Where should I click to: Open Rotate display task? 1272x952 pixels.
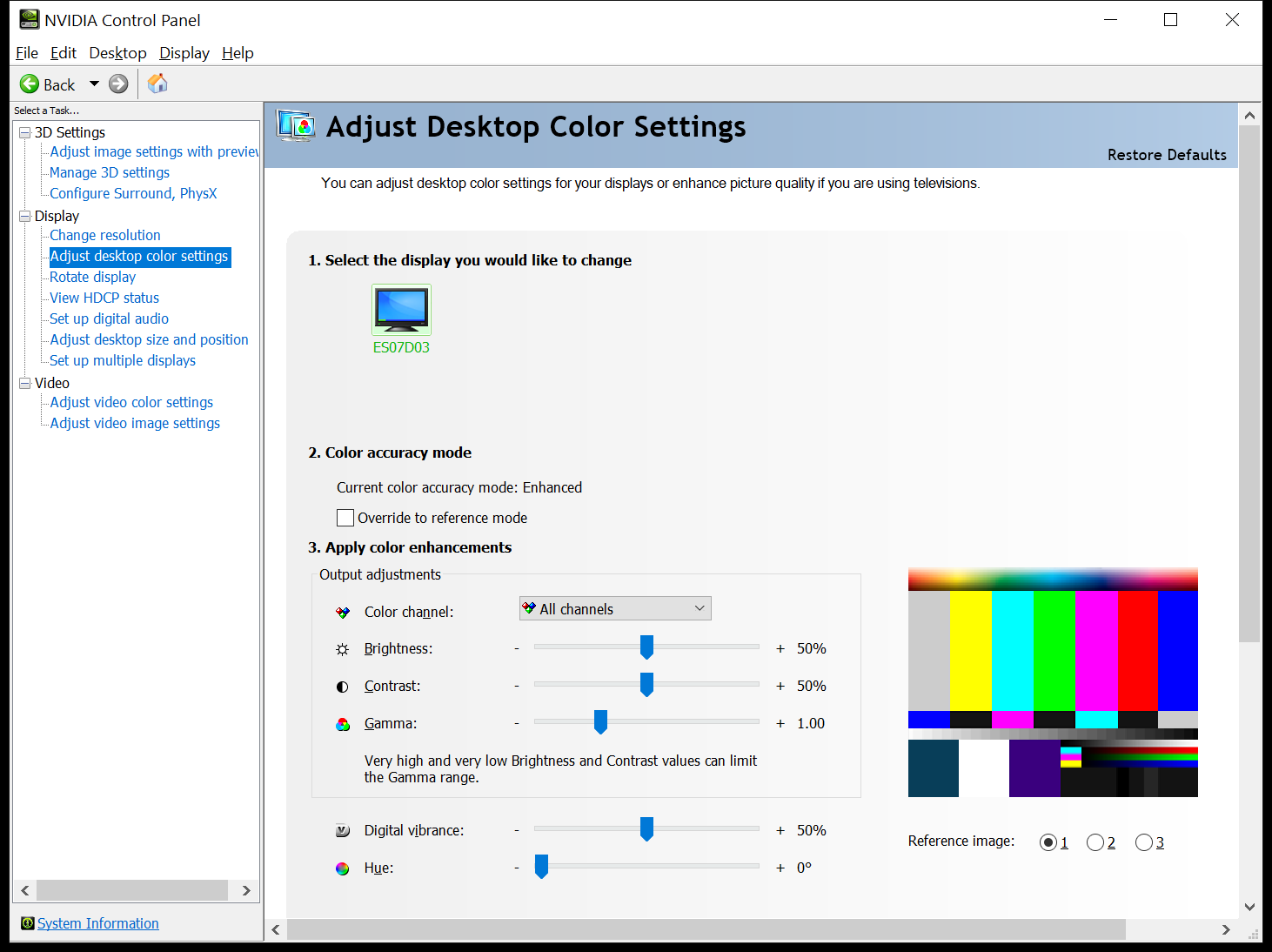pyautogui.click(x=93, y=277)
